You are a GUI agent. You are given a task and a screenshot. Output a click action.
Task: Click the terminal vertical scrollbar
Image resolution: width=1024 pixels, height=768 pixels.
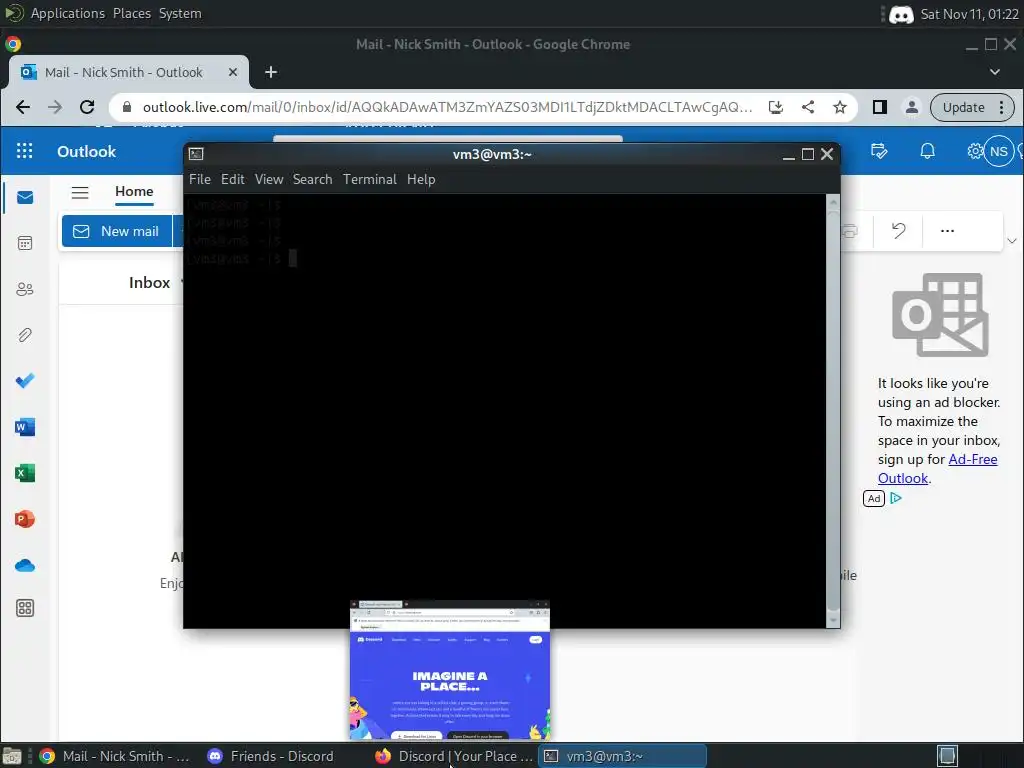point(833,410)
